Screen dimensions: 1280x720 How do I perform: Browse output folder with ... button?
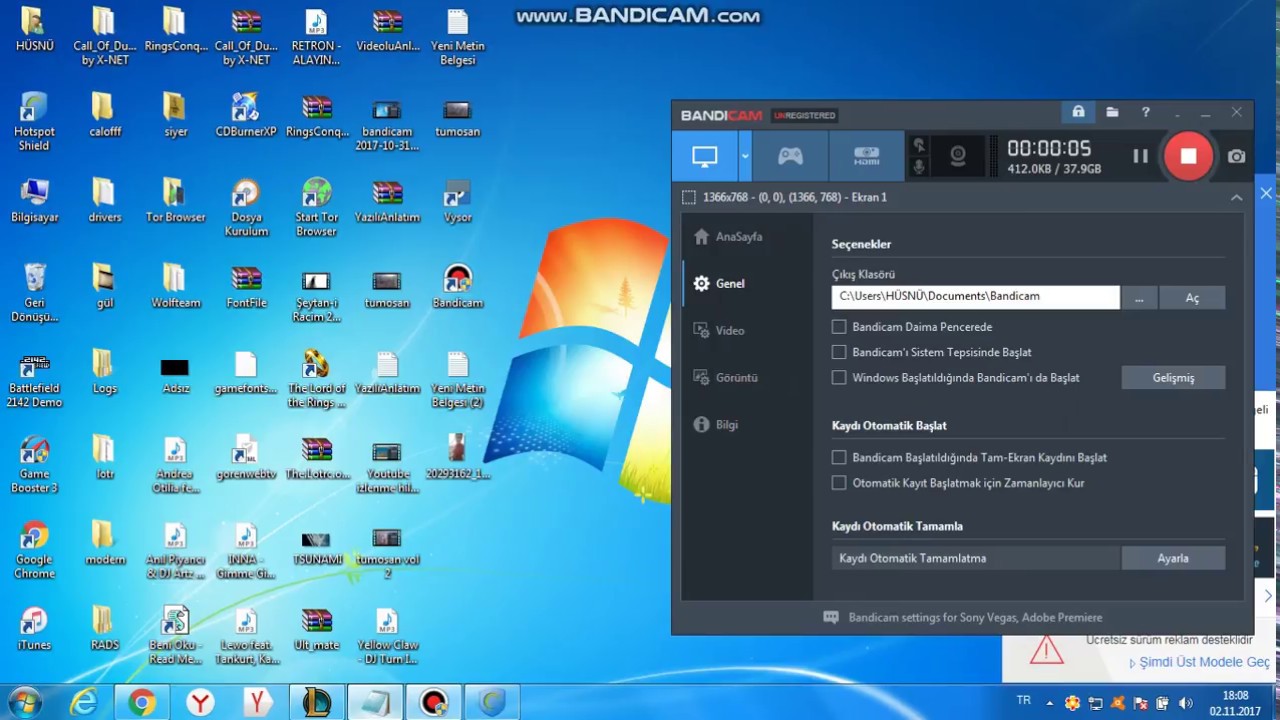tap(1139, 297)
